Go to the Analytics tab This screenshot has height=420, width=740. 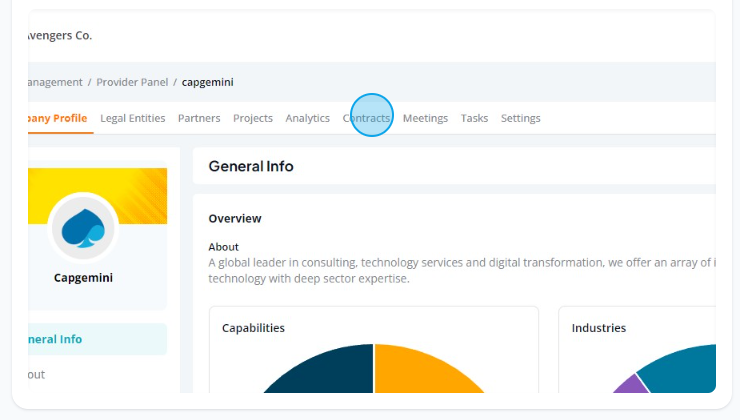307,118
